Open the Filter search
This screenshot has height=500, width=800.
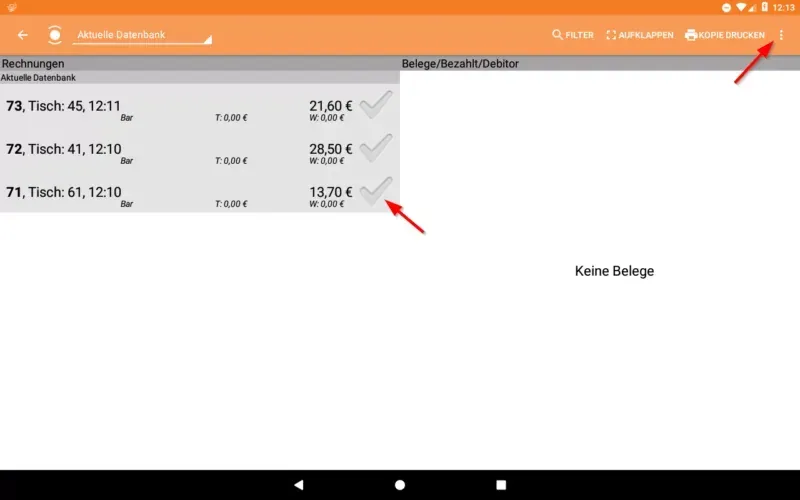point(572,35)
